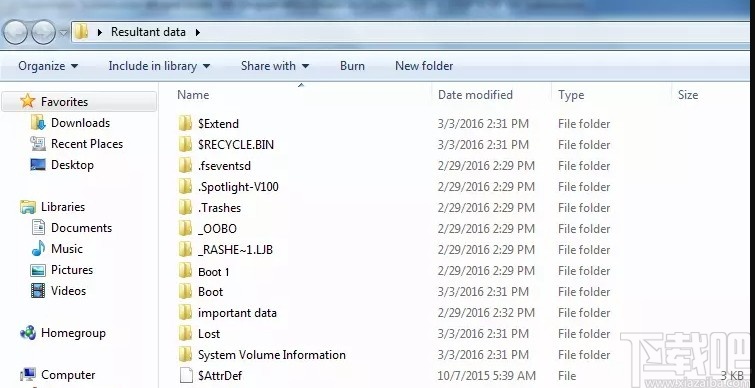This screenshot has width=755, height=388.
Task: Go forward with the Forward arrow button
Action: [43, 32]
